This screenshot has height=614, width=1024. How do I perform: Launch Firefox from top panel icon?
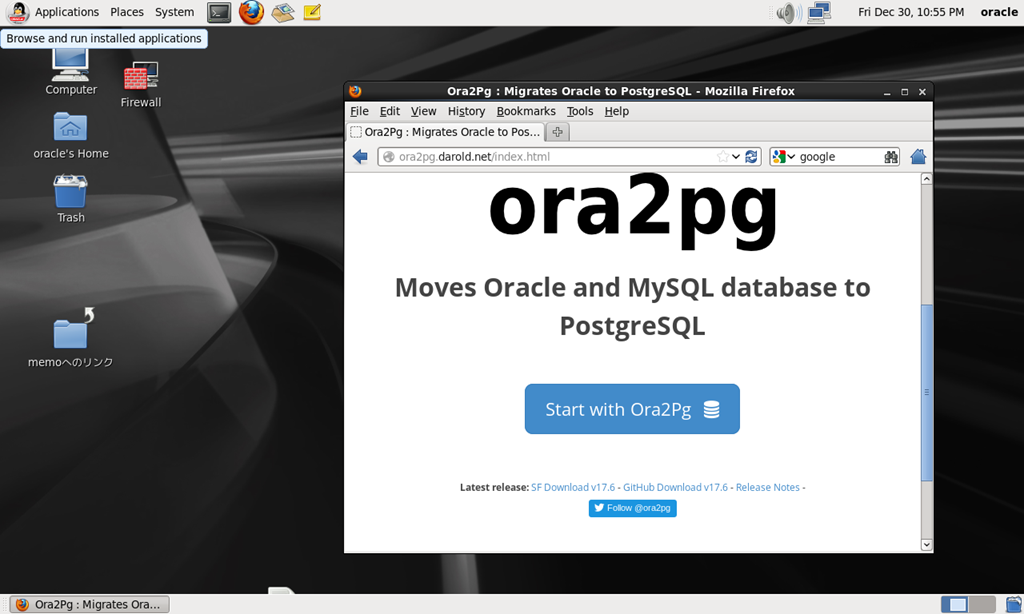(x=251, y=12)
